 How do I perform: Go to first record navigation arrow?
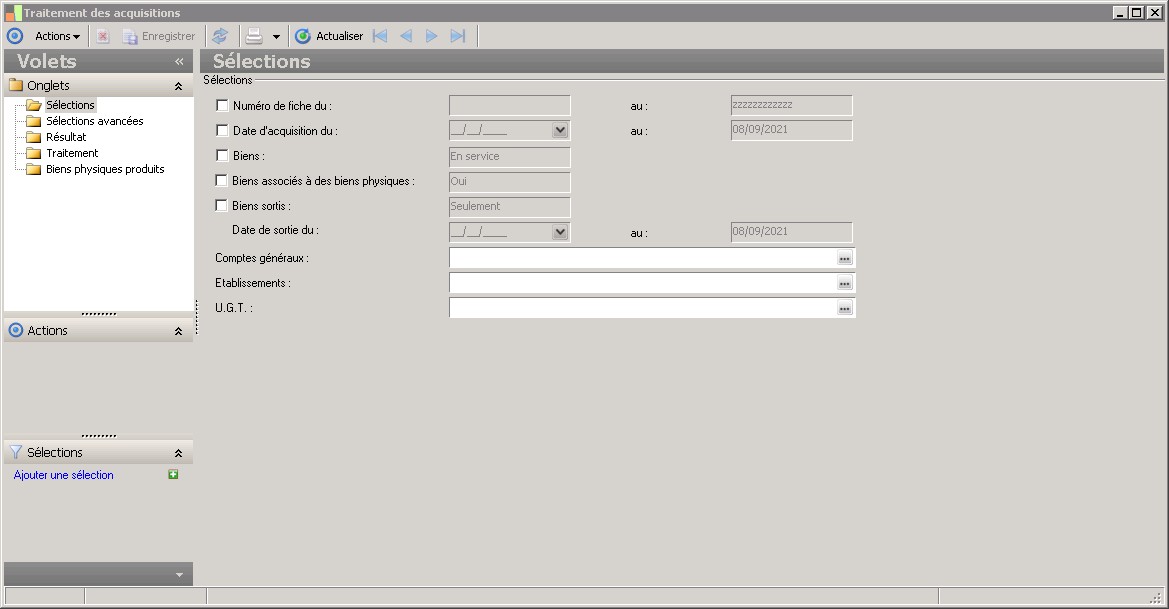pyautogui.click(x=380, y=36)
